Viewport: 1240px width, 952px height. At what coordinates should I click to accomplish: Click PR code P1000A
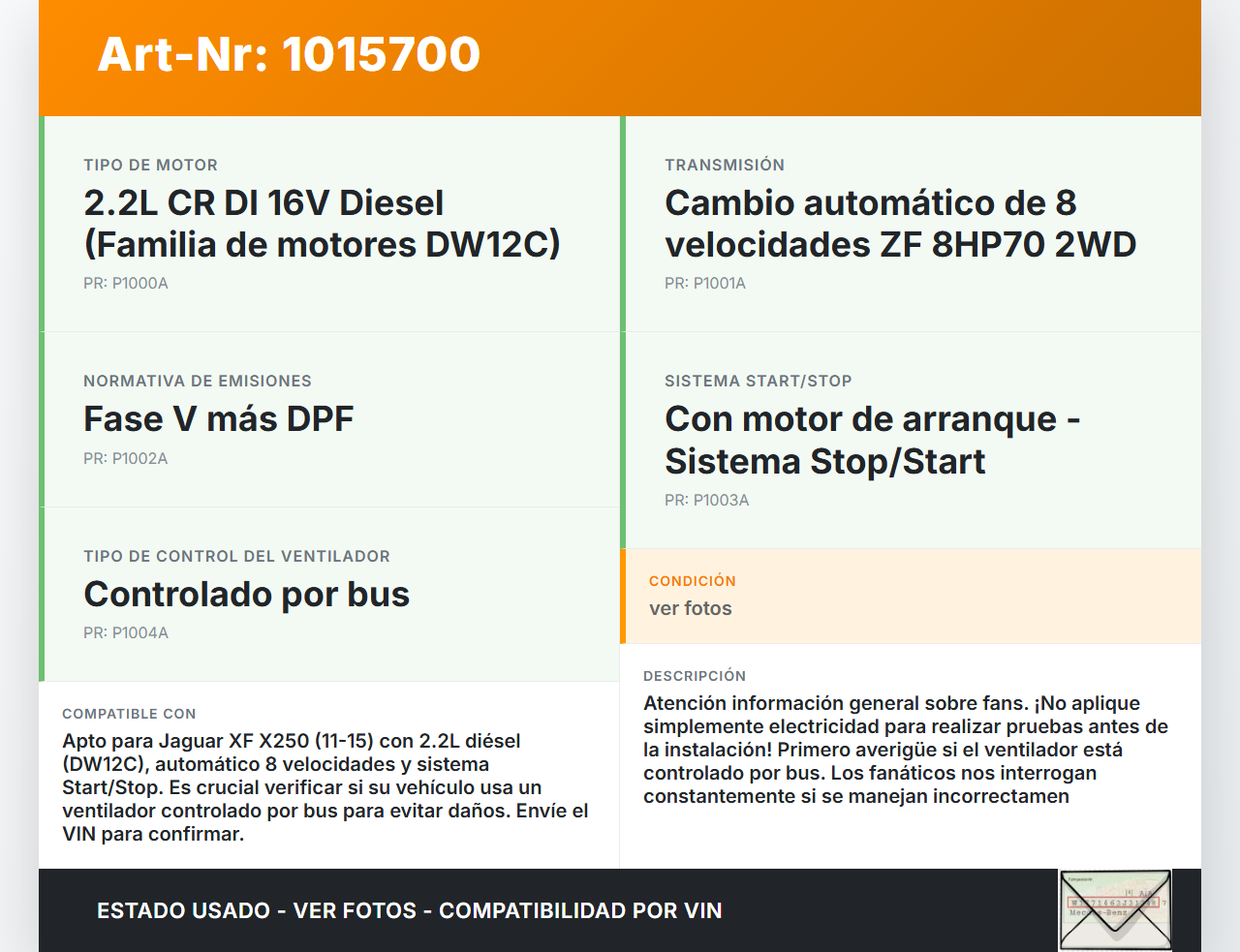126,283
